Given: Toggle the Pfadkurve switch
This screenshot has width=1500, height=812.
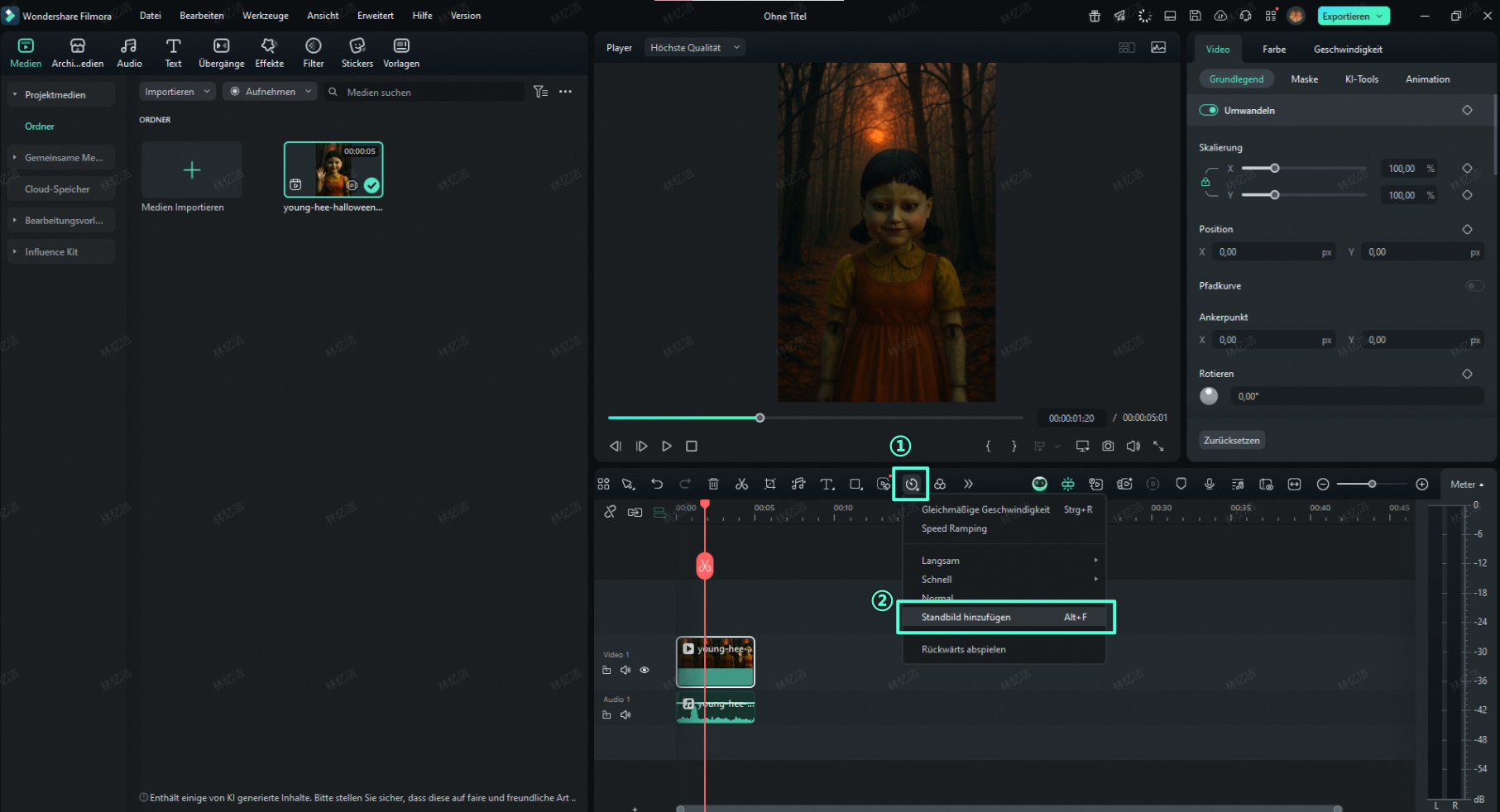Looking at the screenshot, I should click(x=1474, y=286).
